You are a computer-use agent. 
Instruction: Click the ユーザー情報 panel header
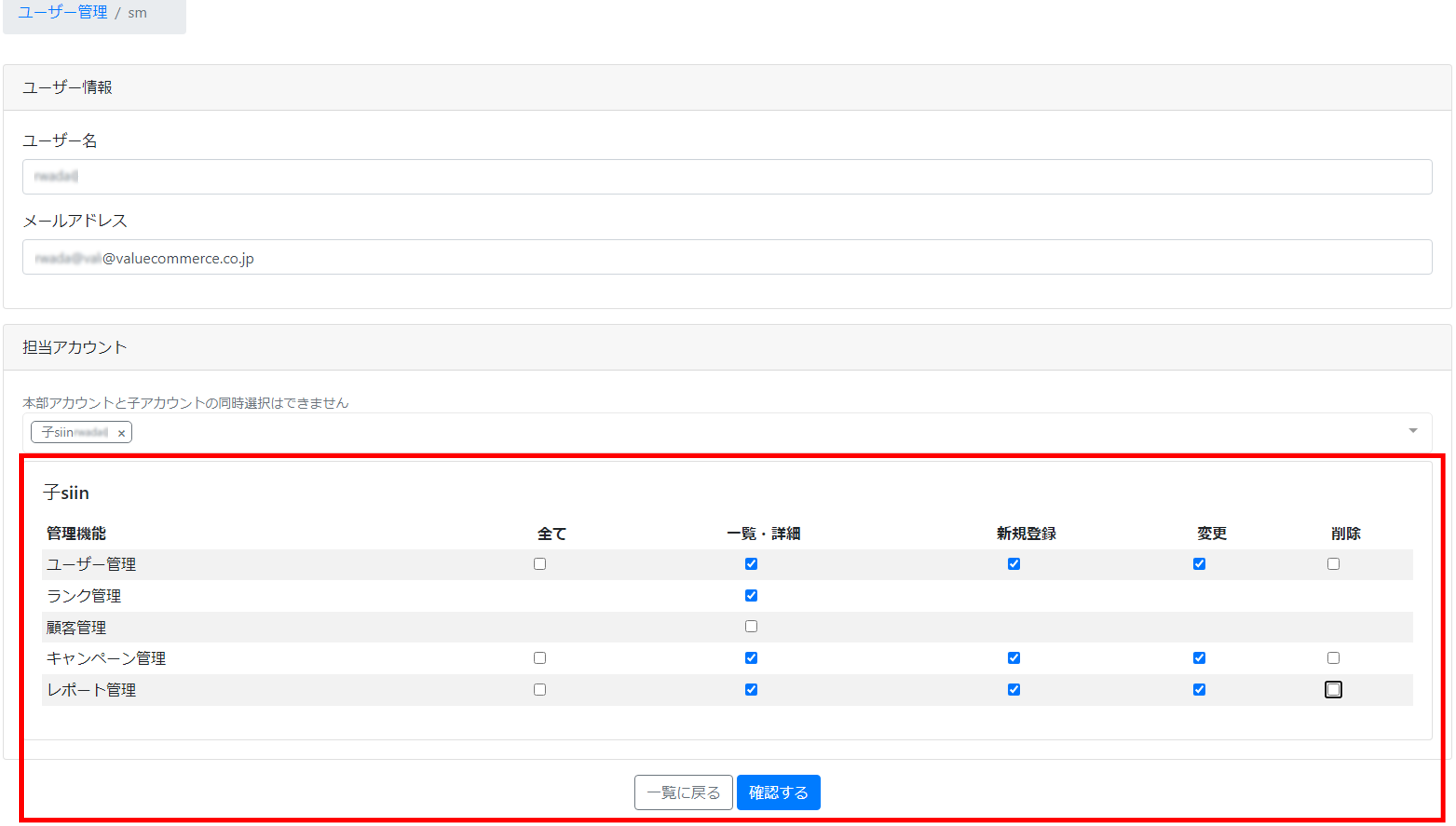point(727,88)
